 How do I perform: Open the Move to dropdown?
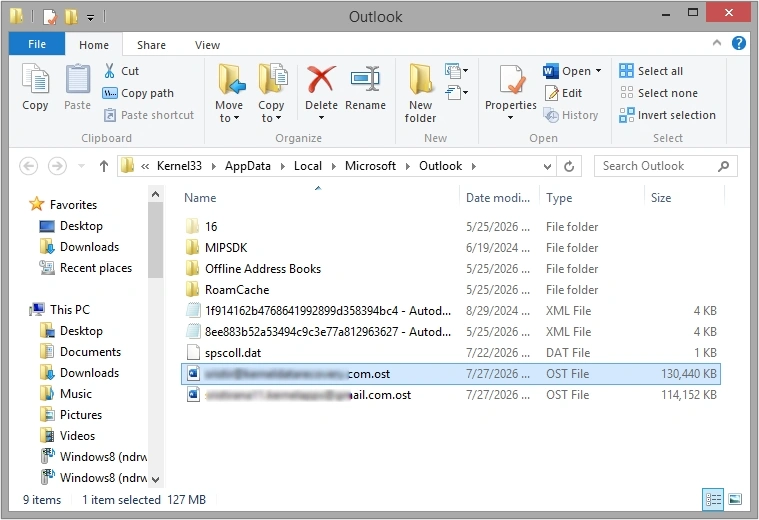coord(229,112)
